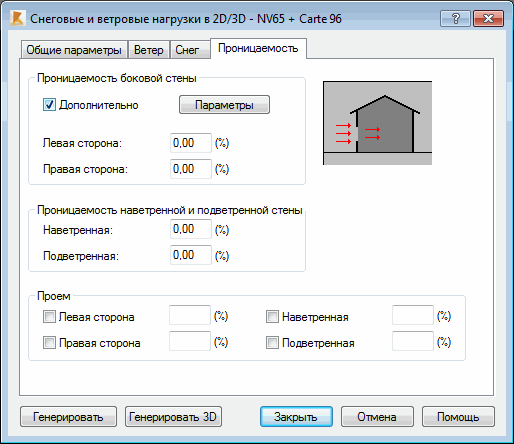Screen dimensions: 514x444
Task: Open the Снег tab
Action: click(187, 50)
